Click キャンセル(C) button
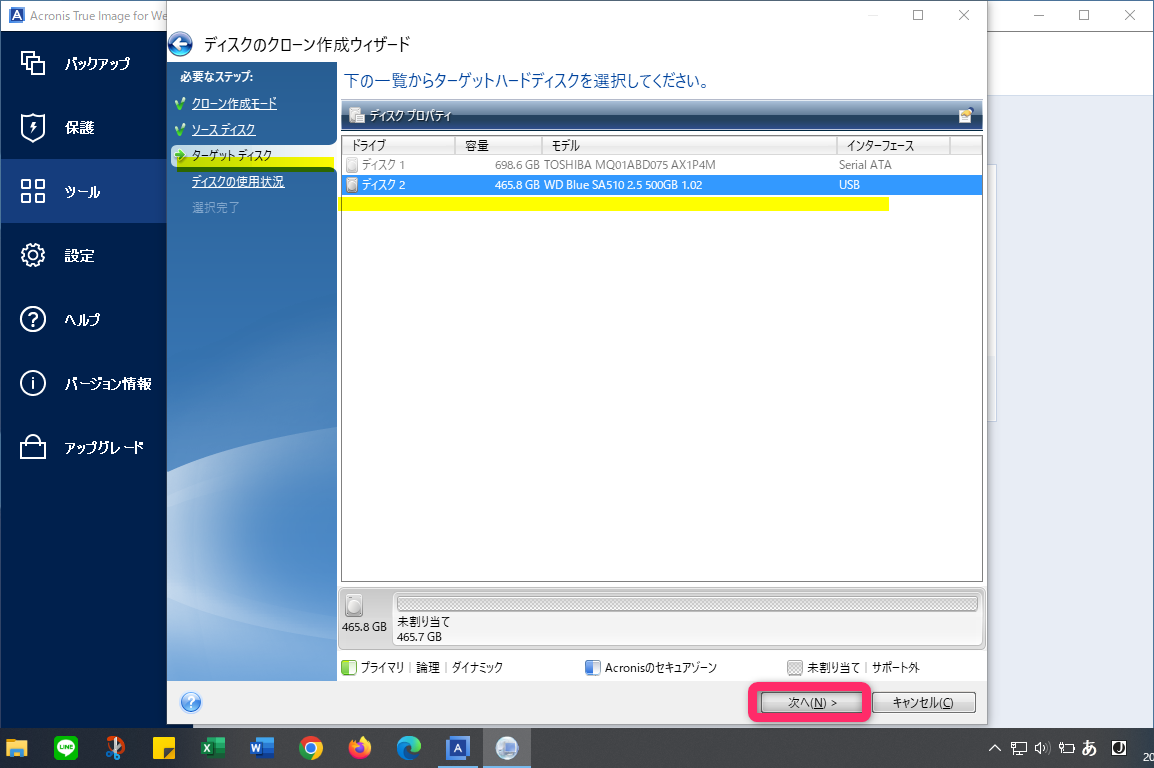 coord(924,703)
